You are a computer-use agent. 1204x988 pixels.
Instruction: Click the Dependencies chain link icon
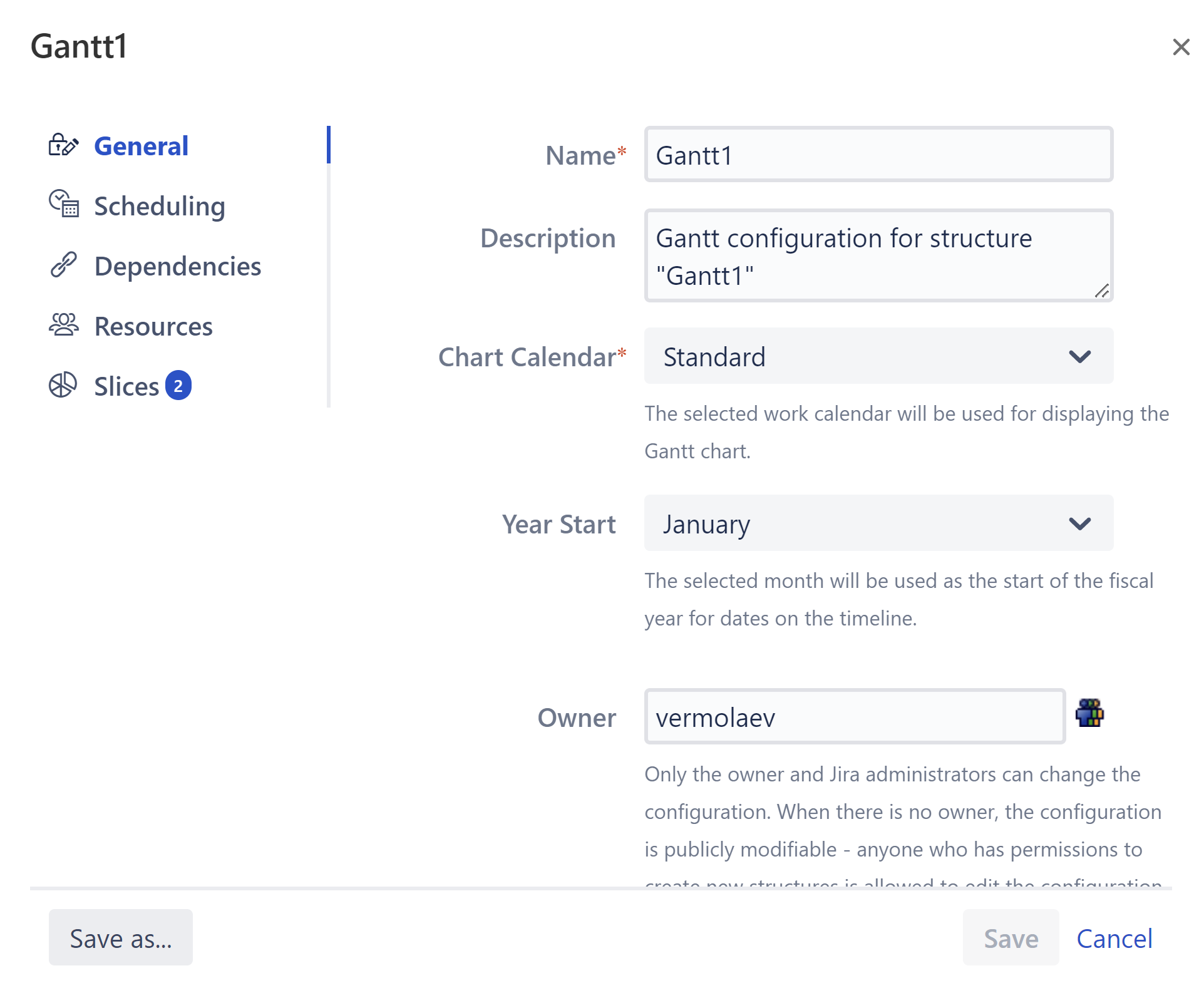pyautogui.click(x=63, y=265)
